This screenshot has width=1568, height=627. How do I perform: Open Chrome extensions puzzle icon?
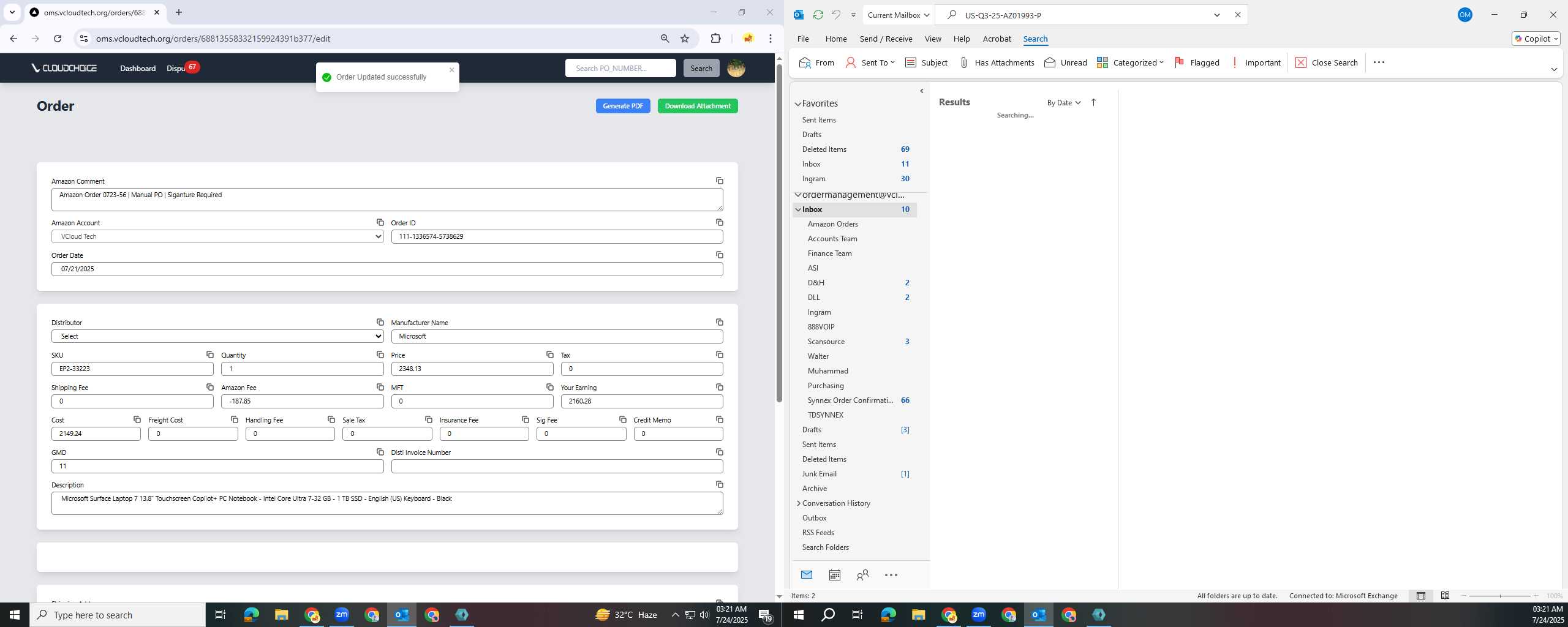click(x=715, y=39)
